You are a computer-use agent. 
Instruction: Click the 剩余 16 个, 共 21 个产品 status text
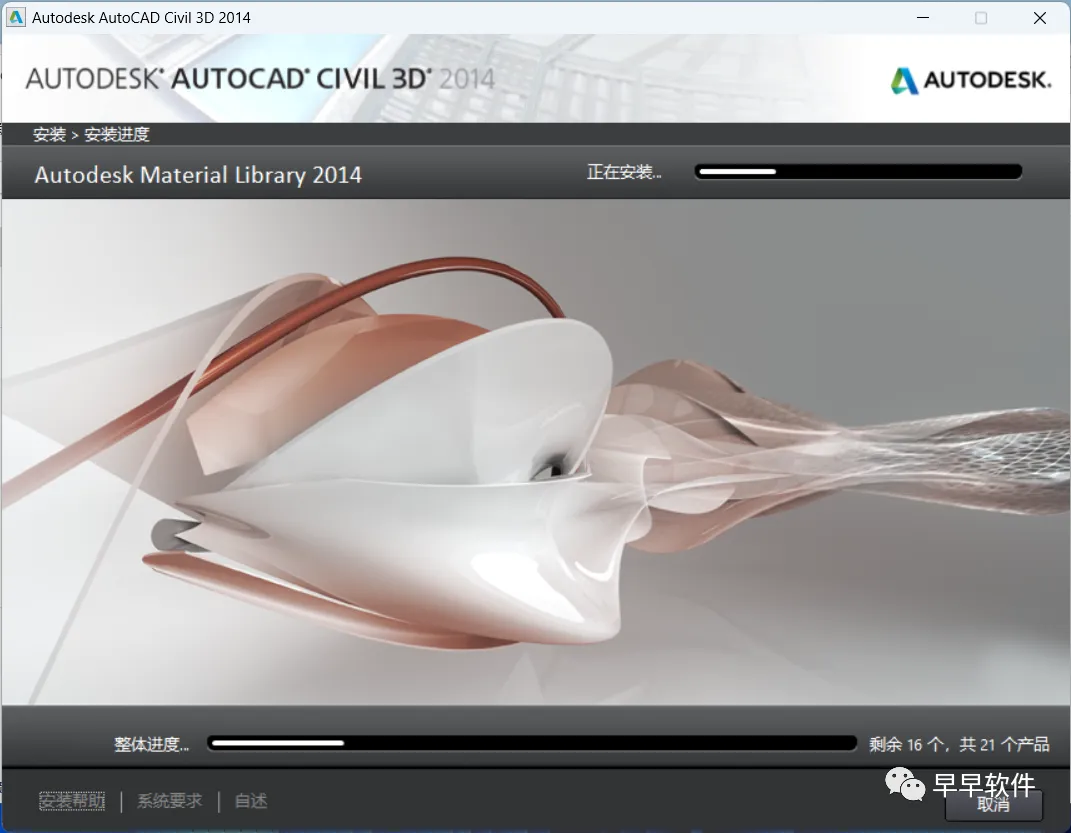coord(959,744)
